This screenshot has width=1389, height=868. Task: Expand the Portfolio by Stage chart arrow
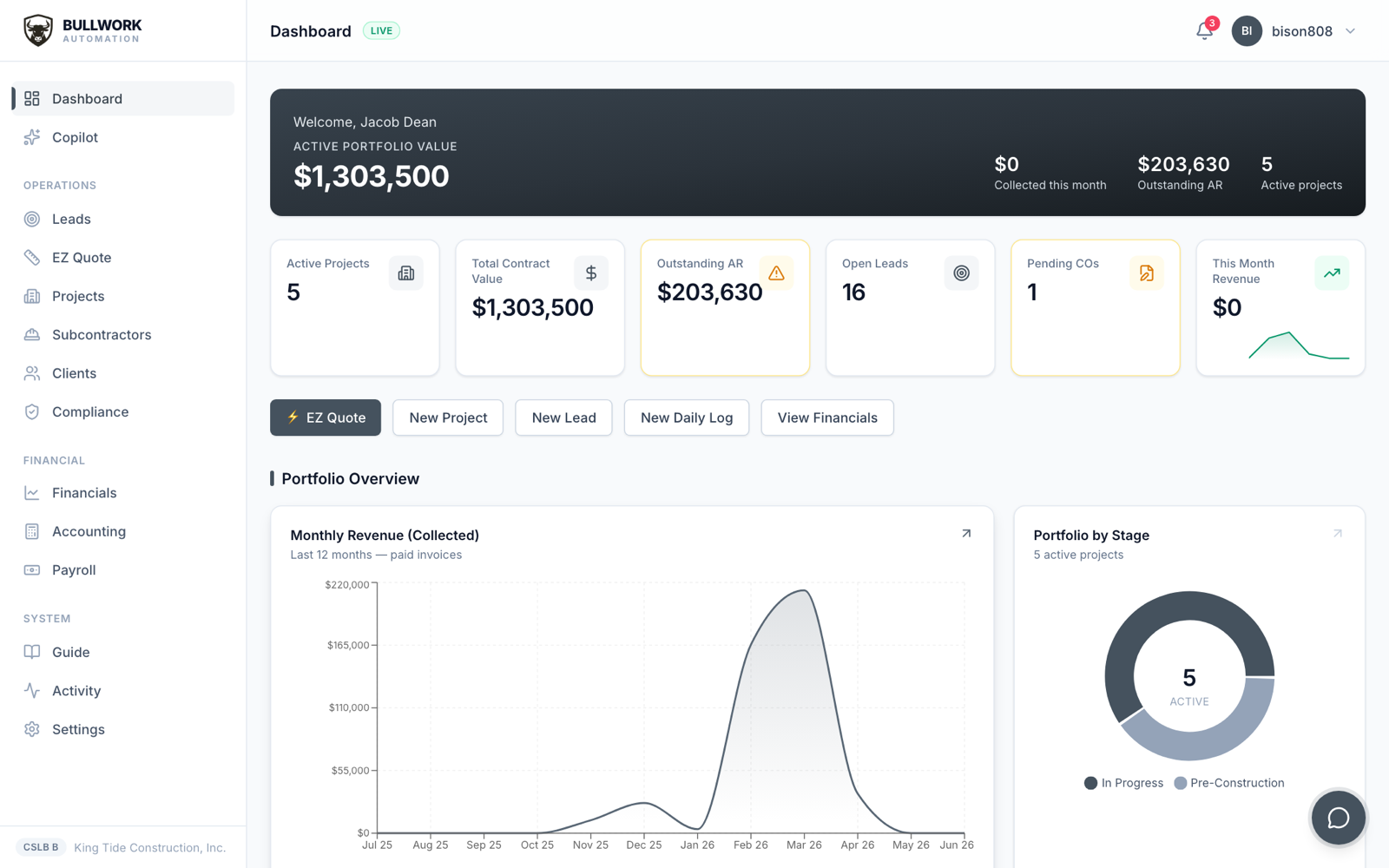pyautogui.click(x=1338, y=534)
